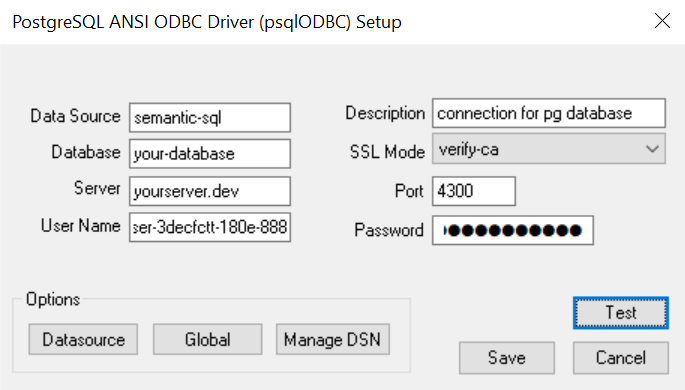
Task: Click the Test connection button
Action: tap(620, 313)
